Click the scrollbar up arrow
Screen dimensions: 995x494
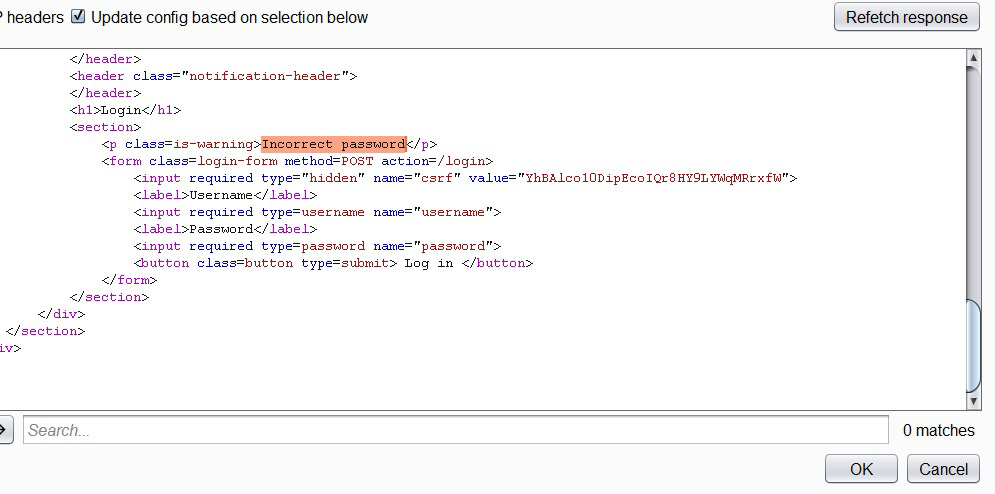[973, 58]
